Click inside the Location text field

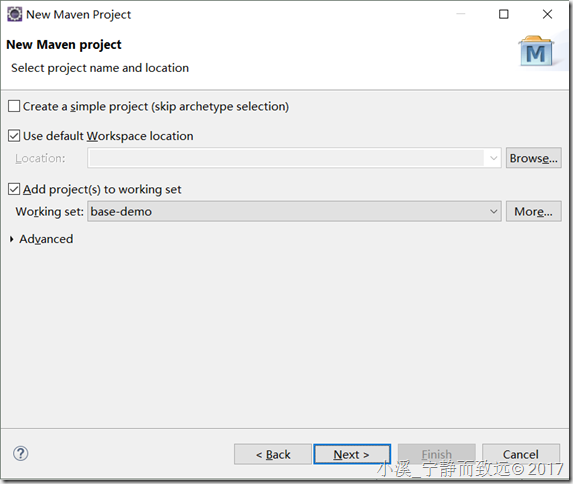tap(287, 158)
